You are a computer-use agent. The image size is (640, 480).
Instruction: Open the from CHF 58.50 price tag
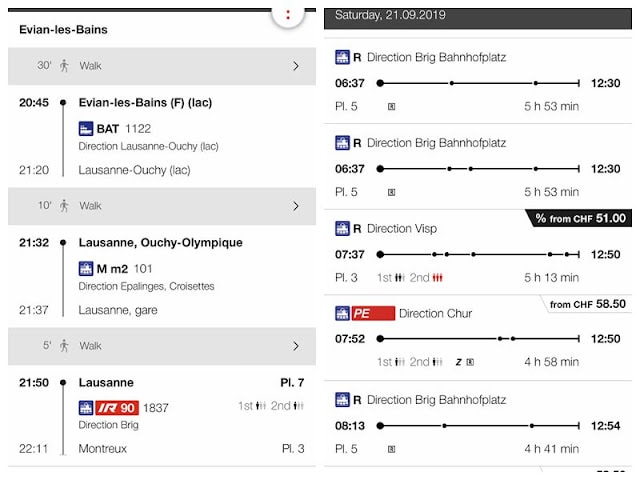[587, 304]
